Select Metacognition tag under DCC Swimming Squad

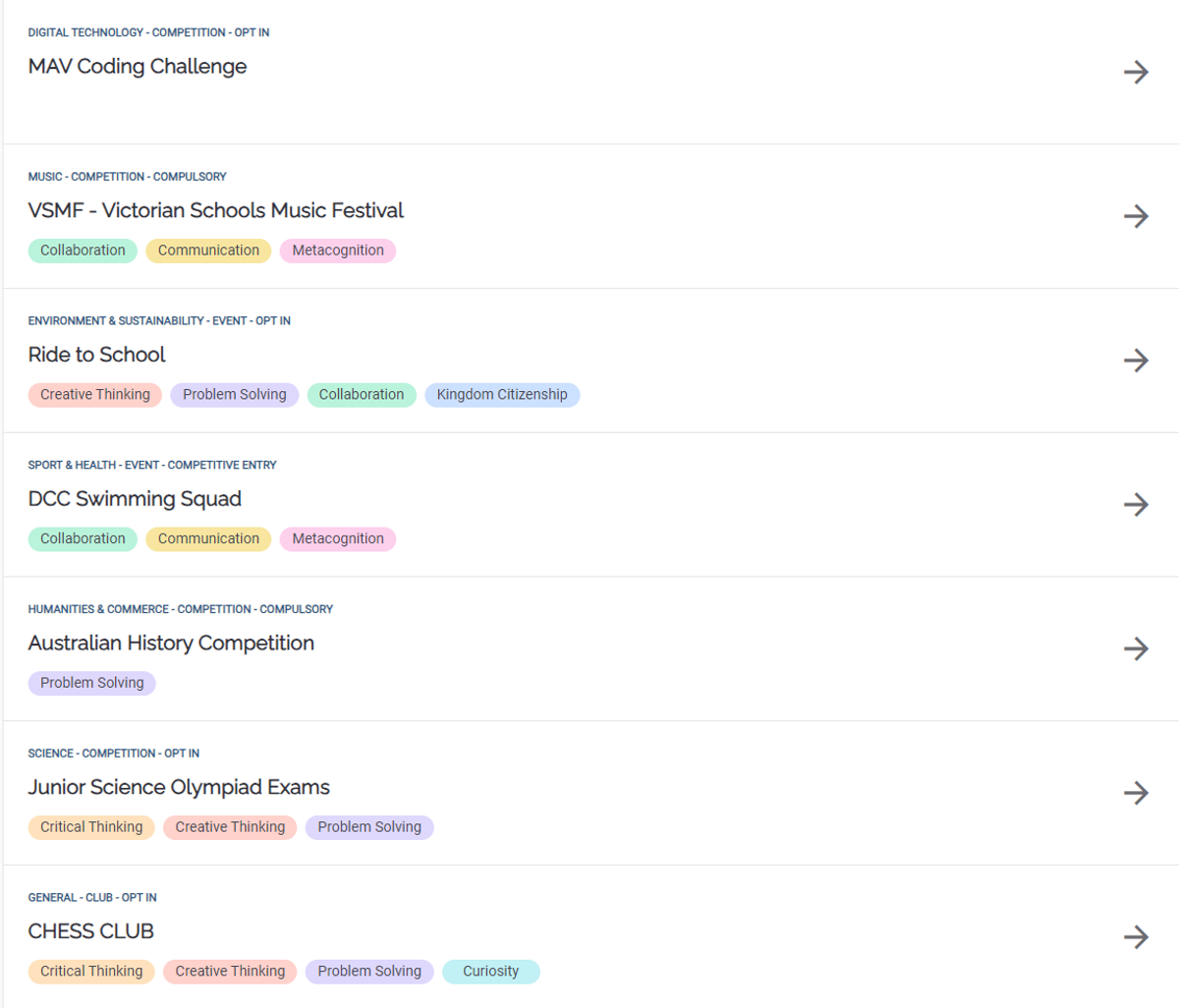pos(338,539)
